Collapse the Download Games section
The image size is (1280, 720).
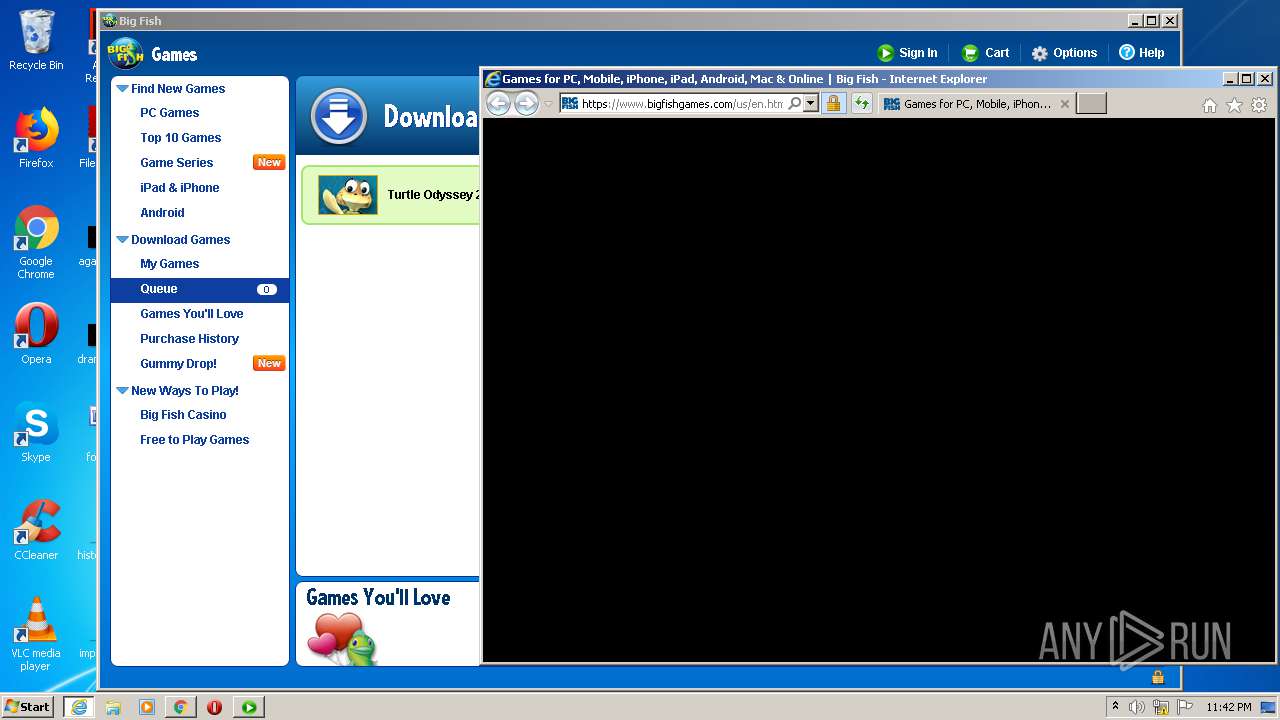click(x=122, y=240)
